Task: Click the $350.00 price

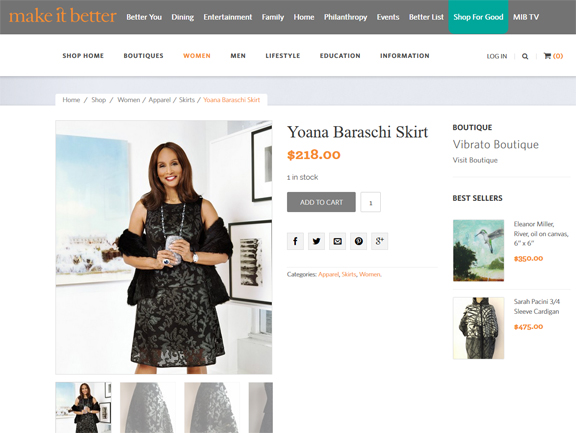Action: 528,259
